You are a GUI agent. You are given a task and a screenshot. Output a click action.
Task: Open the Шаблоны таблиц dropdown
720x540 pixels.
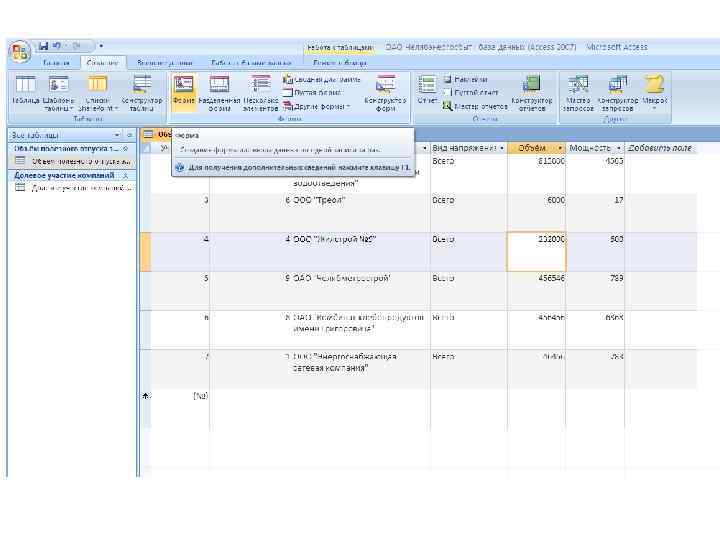pyautogui.click(x=59, y=93)
